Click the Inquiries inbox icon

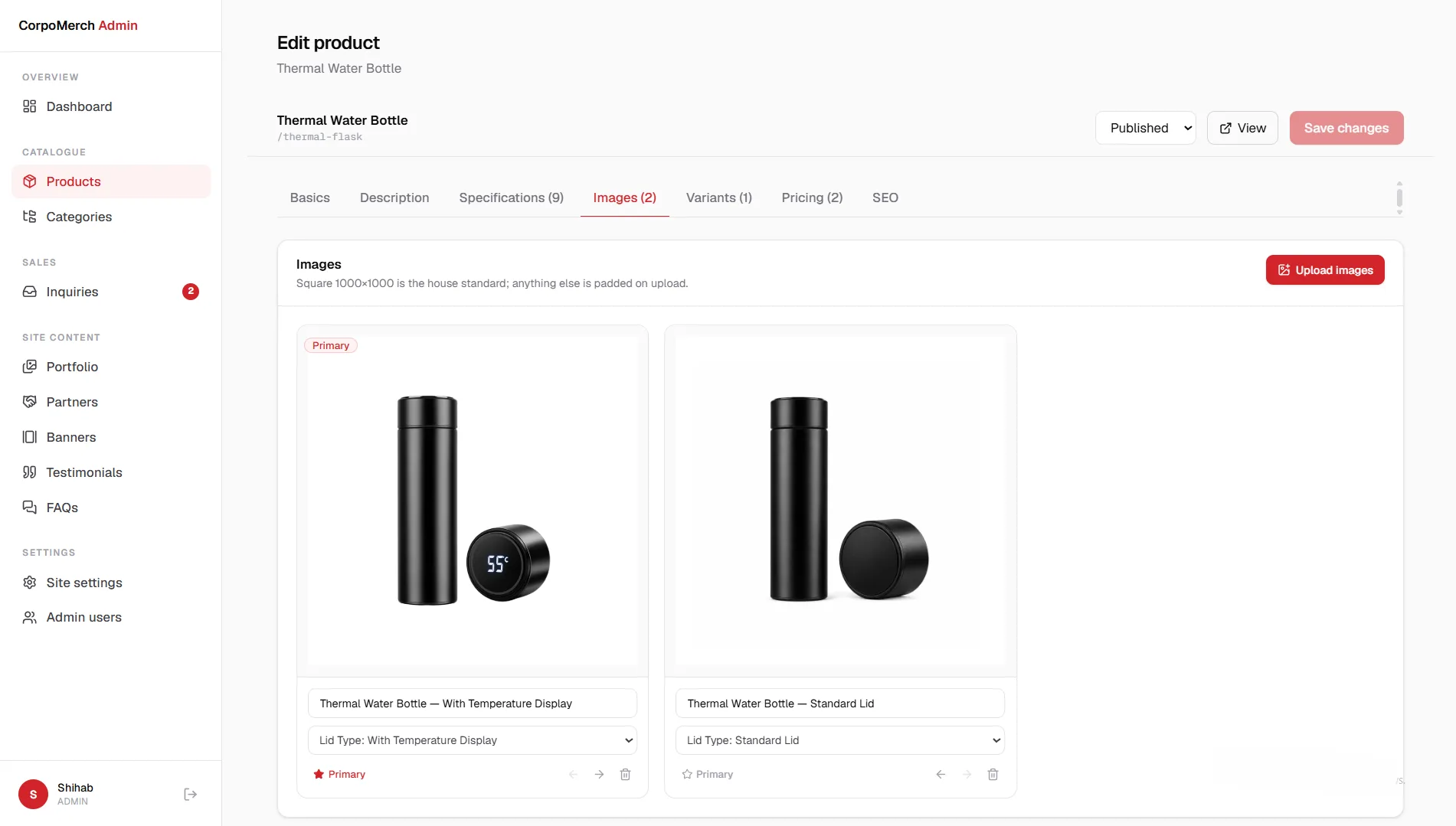[x=29, y=292]
